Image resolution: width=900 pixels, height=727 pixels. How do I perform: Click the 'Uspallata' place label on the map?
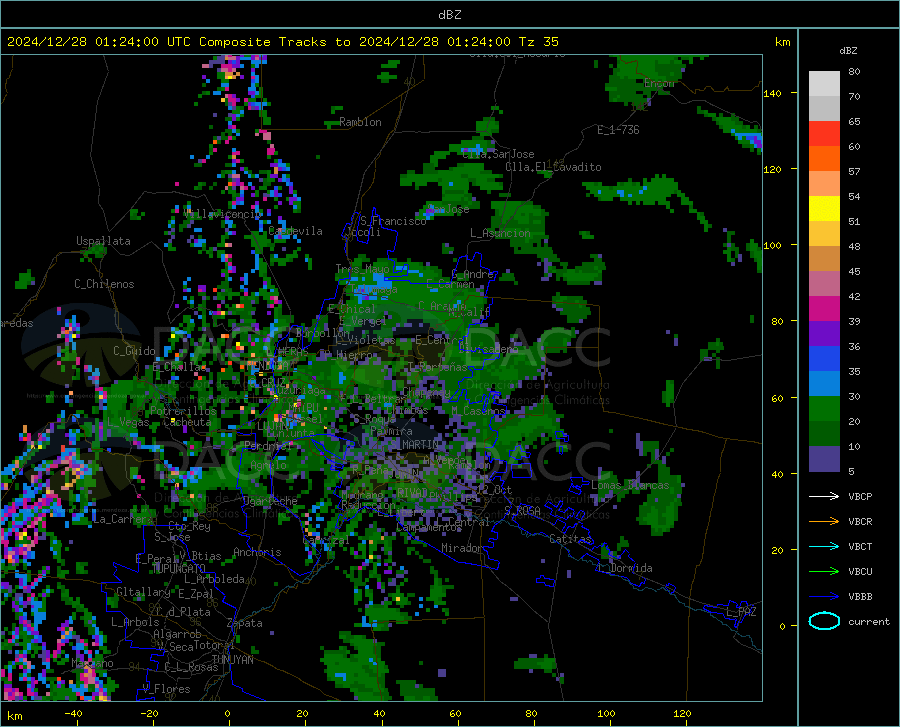(103, 242)
